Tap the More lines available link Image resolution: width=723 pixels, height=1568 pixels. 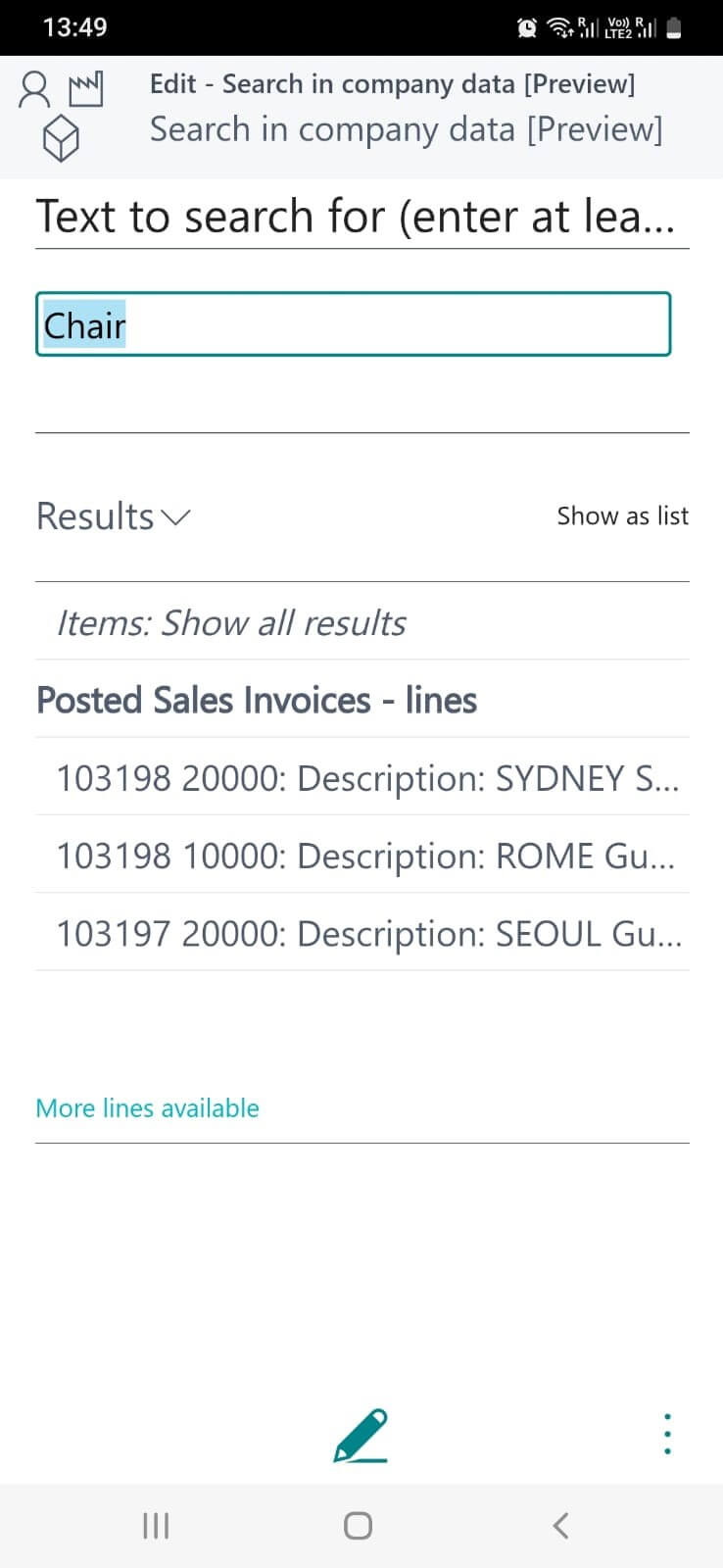coord(147,1108)
